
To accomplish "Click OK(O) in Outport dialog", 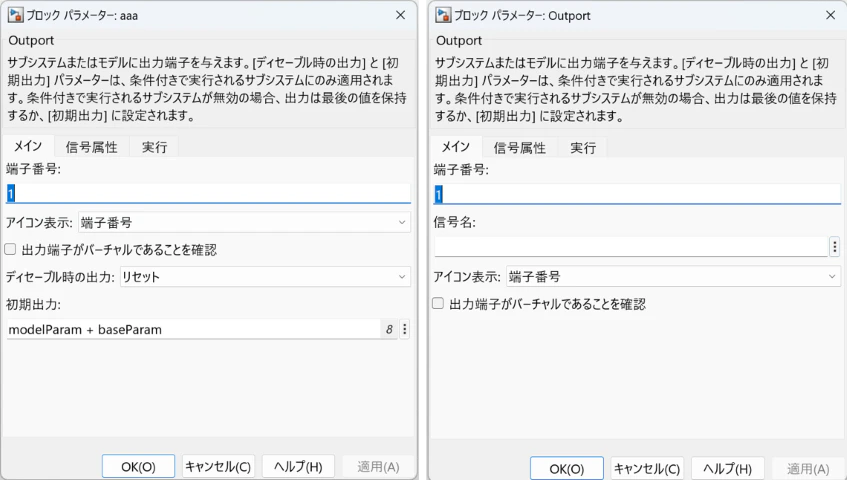I will pyautogui.click(x=567, y=469).
